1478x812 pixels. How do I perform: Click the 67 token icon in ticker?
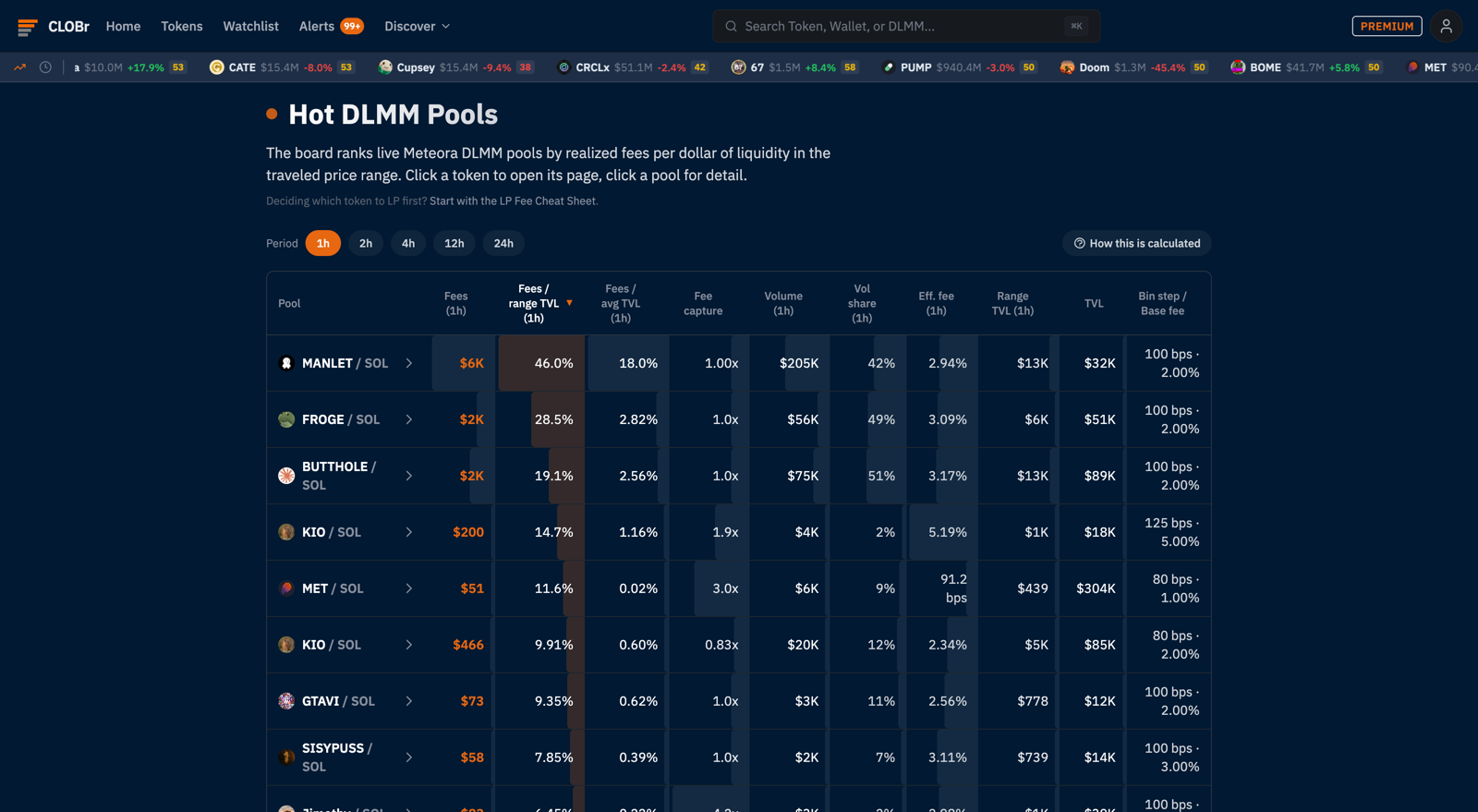click(738, 67)
